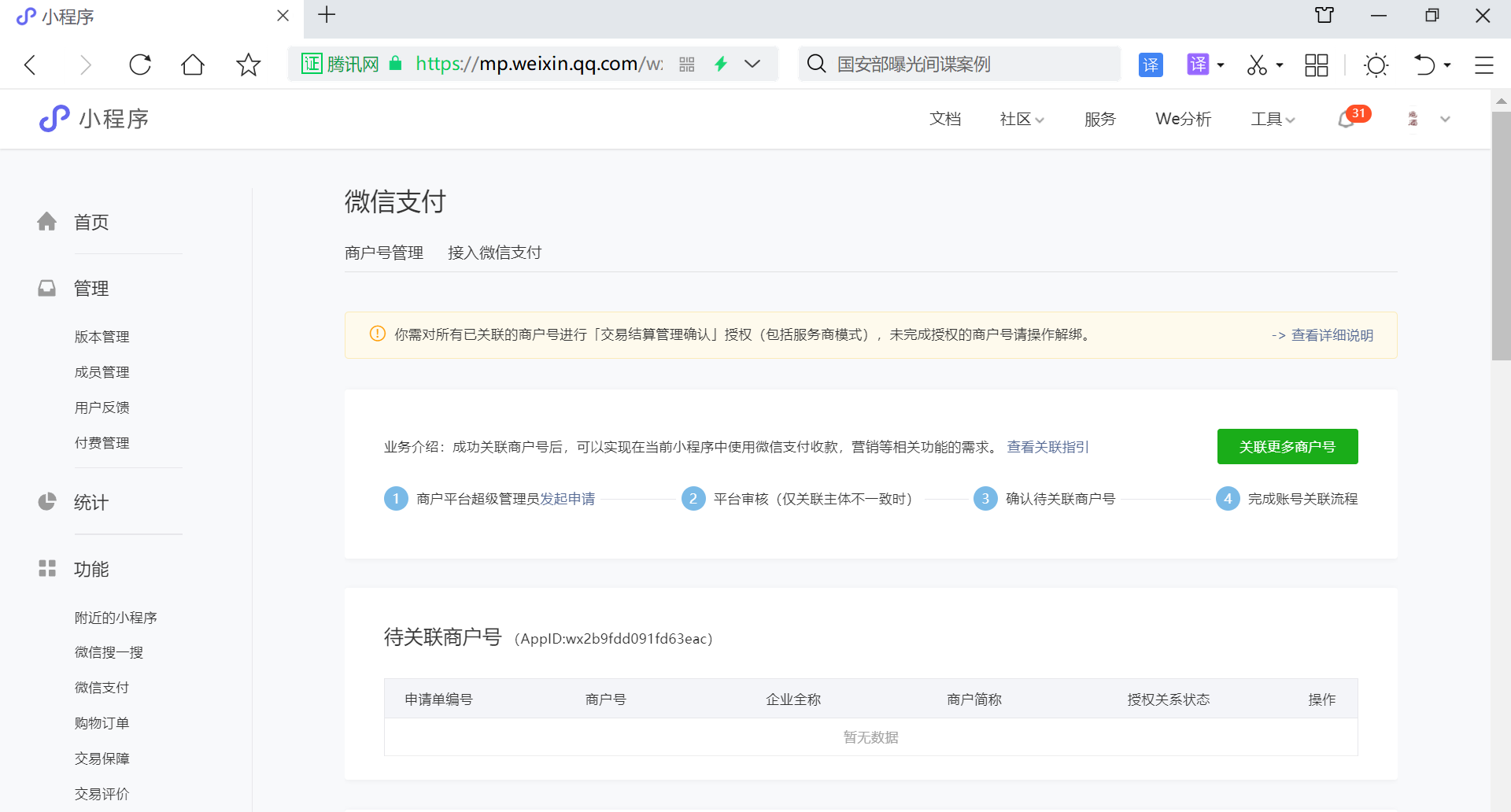Open 微信搜一搜 in the sidebar
This screenshot has height=812, width=1511.
point(109,652)
